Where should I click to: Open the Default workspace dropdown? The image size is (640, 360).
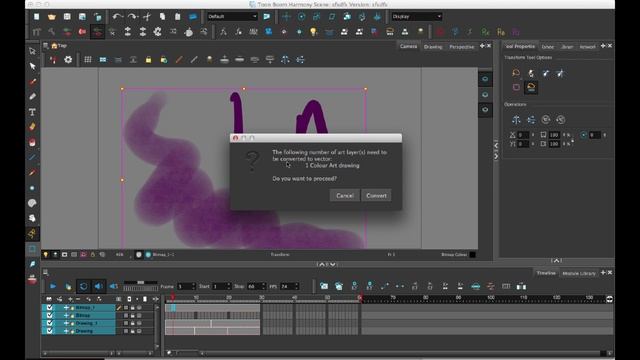click(232, 16)
